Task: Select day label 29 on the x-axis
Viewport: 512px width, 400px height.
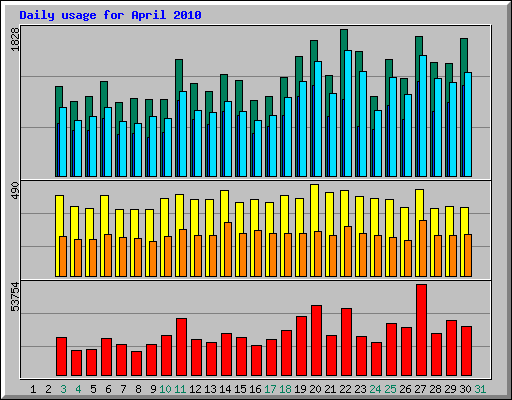Action: coord(450,389)
